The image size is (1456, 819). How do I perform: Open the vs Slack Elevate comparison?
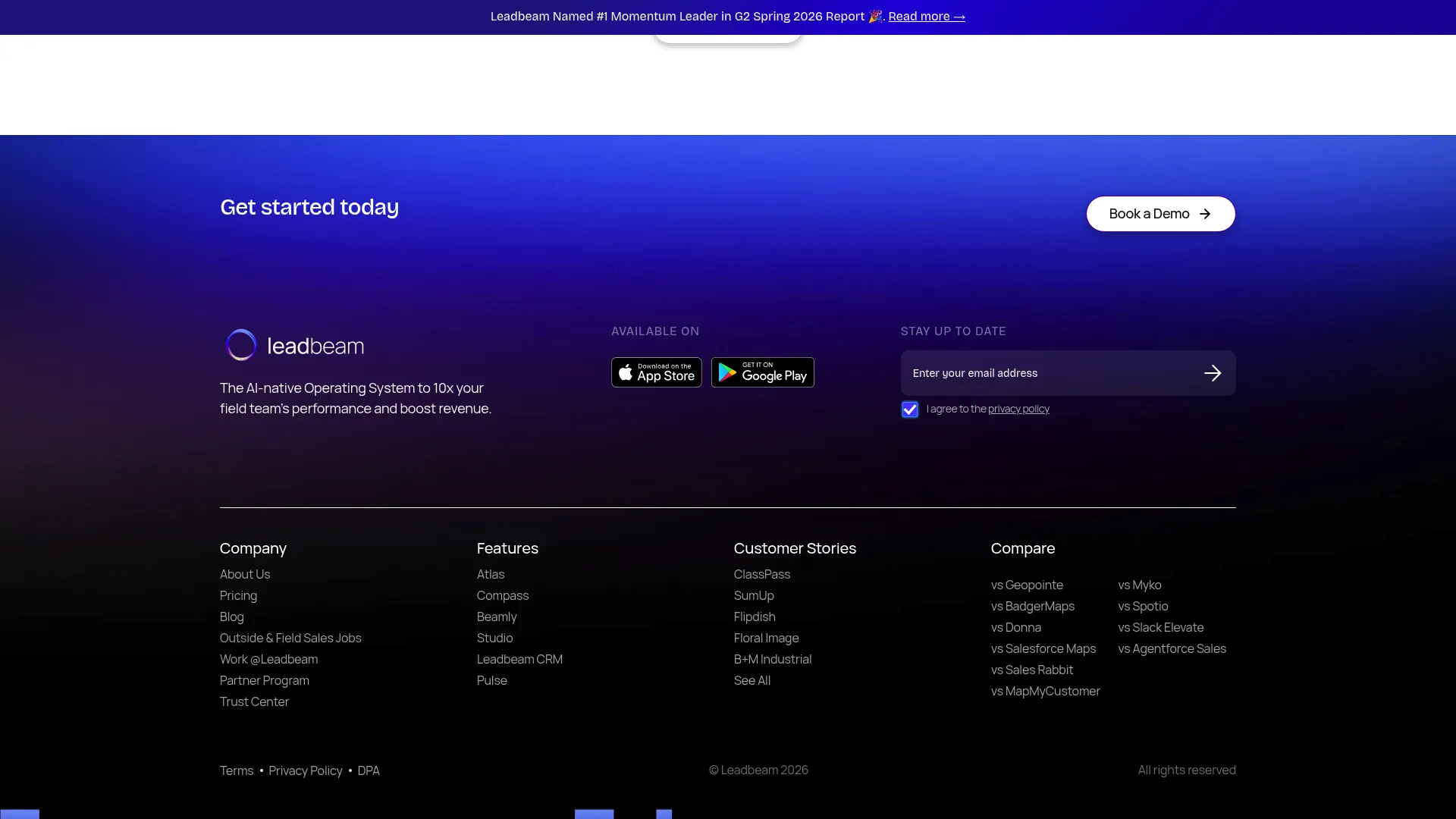[x=1161, y=628]
